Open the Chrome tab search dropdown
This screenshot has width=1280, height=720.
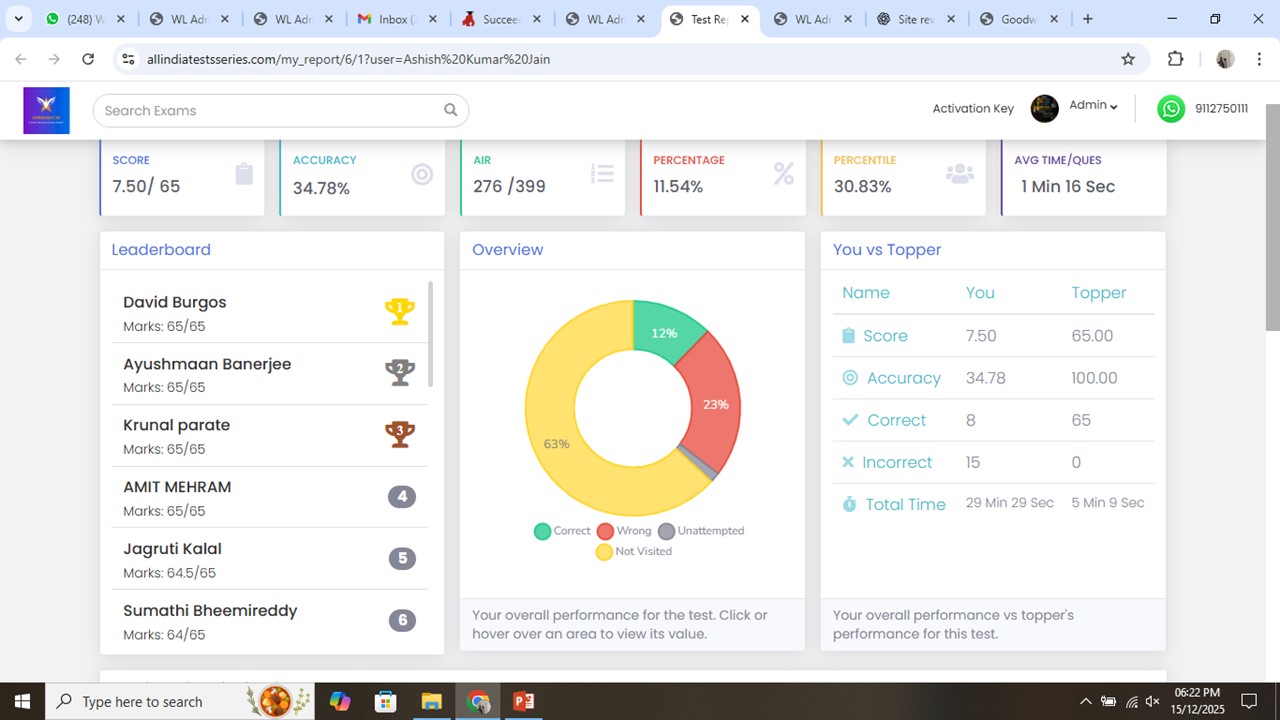[x=18, y=19]
